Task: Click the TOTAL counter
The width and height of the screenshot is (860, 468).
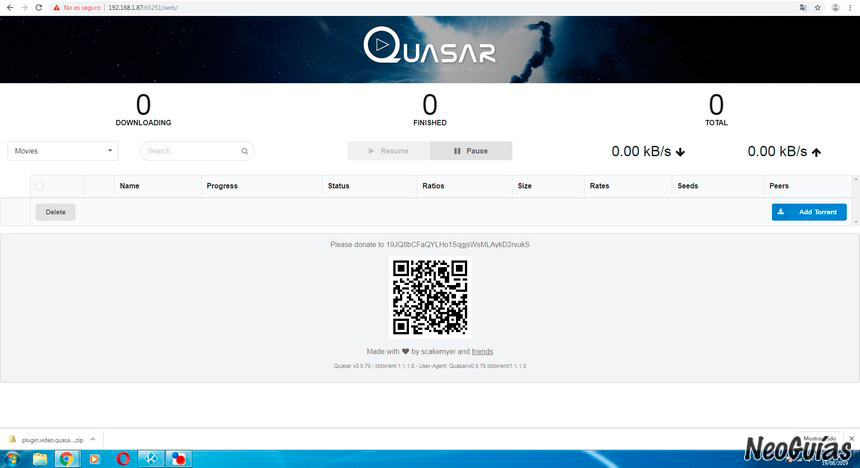Action: tap(716, 110)
